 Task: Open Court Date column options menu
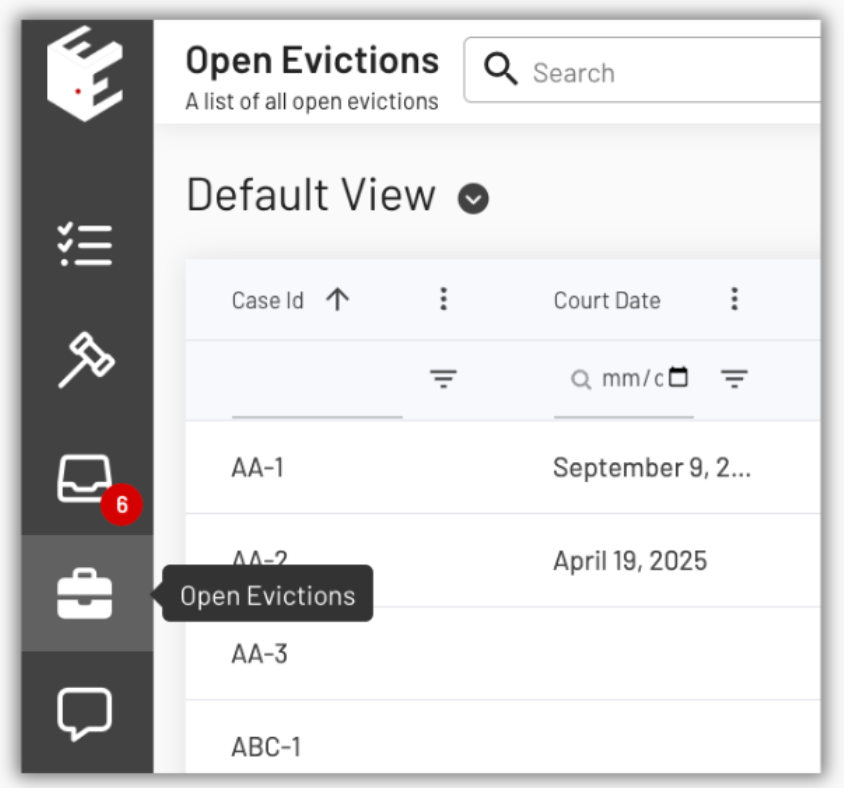click(x=734, y=299)
